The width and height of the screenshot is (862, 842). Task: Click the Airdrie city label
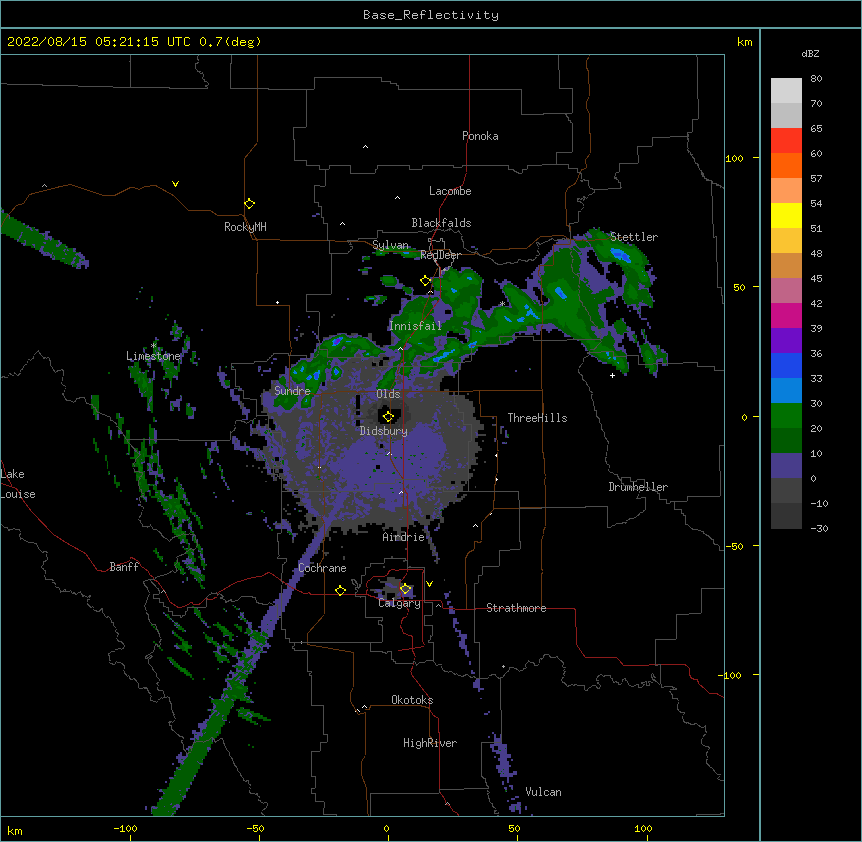pyautogui.click(x=404, y=537)
